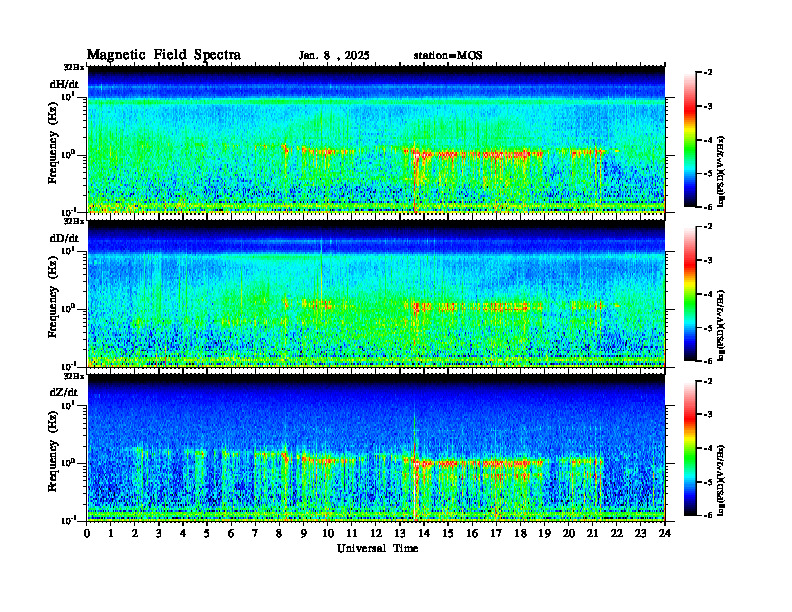Screen dimensions: 792x612
Task: Click the dD/dt panel color bar
Action: pos(689,294)
